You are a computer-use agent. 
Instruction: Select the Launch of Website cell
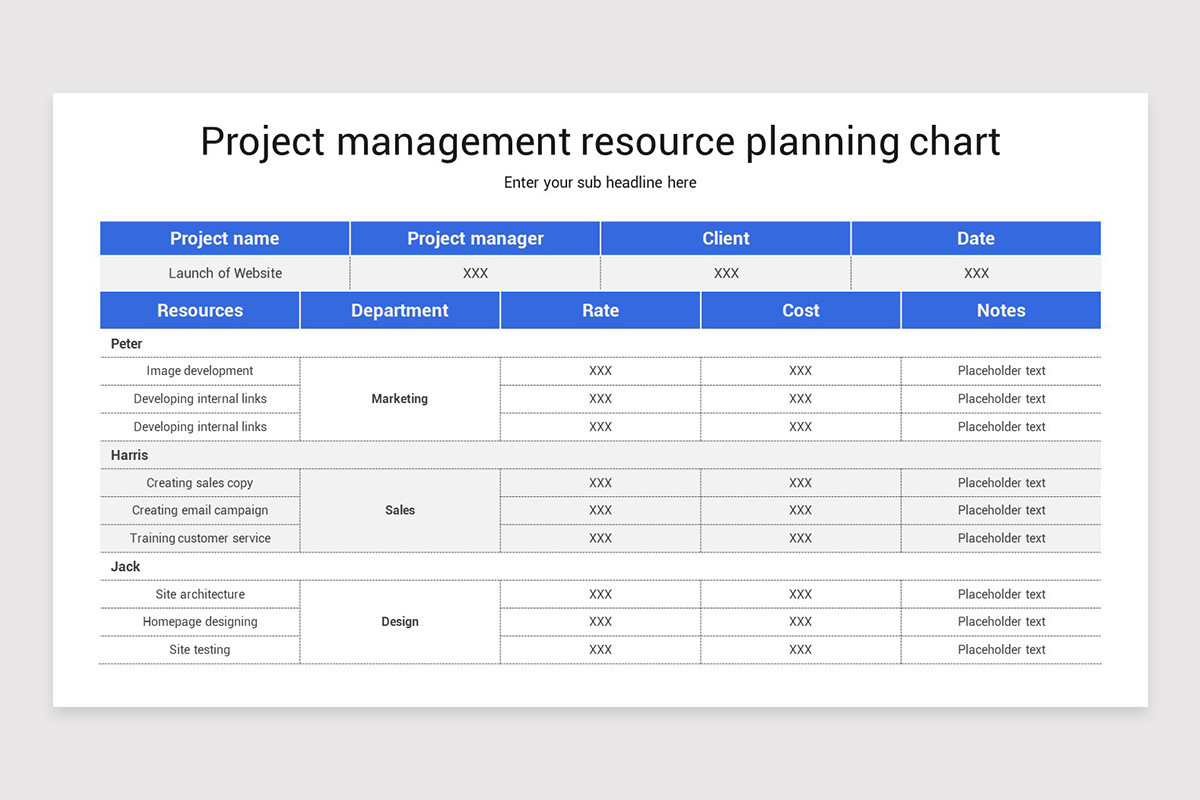tap(224, 272)
